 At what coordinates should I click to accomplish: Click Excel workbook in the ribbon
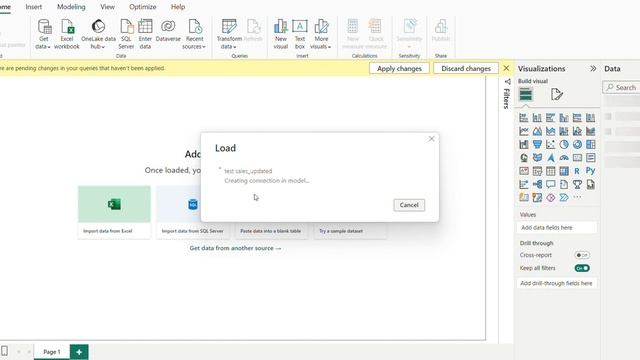tap(67, 34)
